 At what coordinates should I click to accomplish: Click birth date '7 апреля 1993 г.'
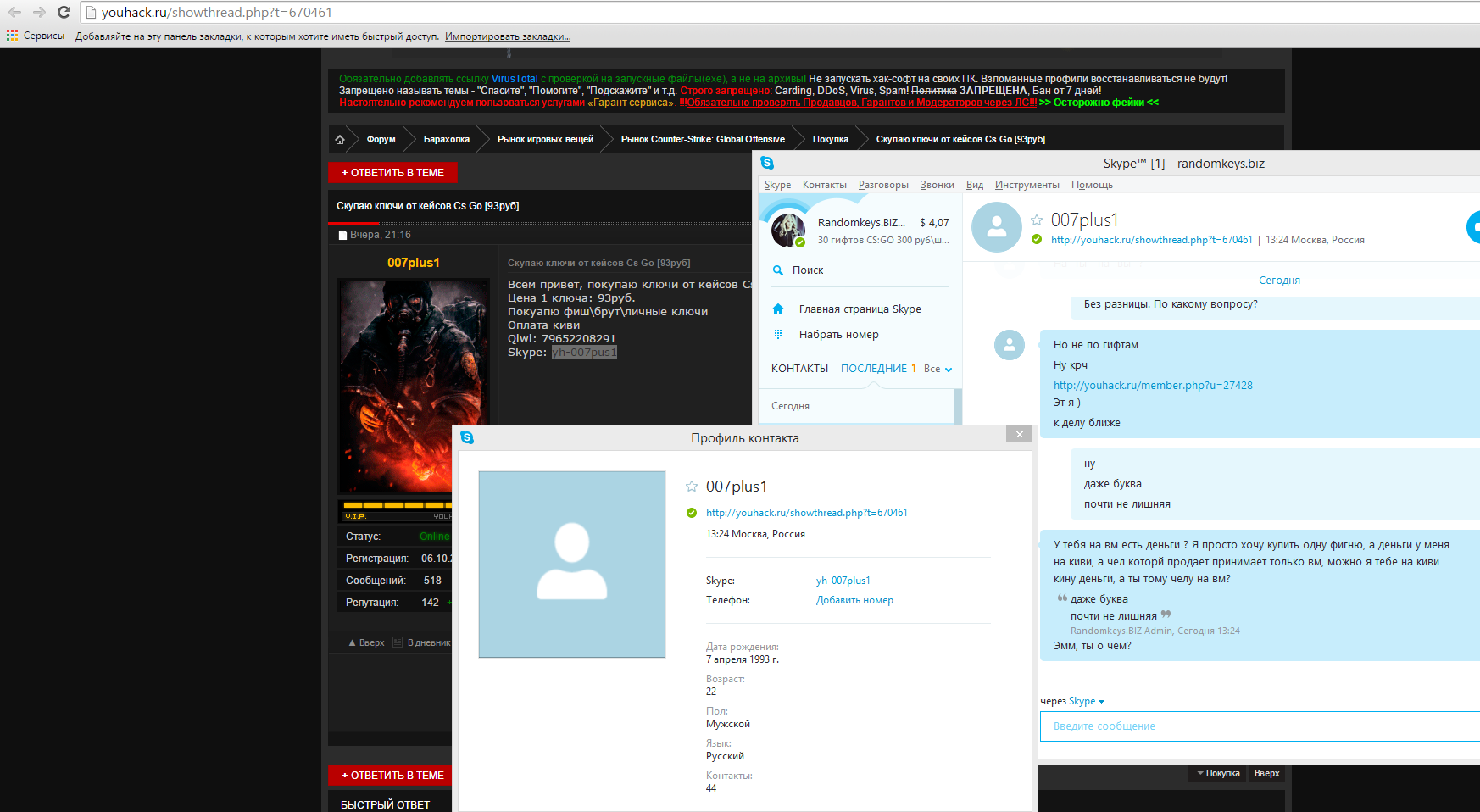click(x=743, y=659)
